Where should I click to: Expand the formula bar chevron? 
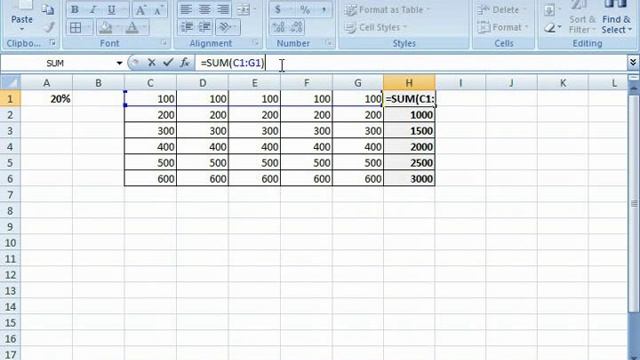tap(633, 62)
